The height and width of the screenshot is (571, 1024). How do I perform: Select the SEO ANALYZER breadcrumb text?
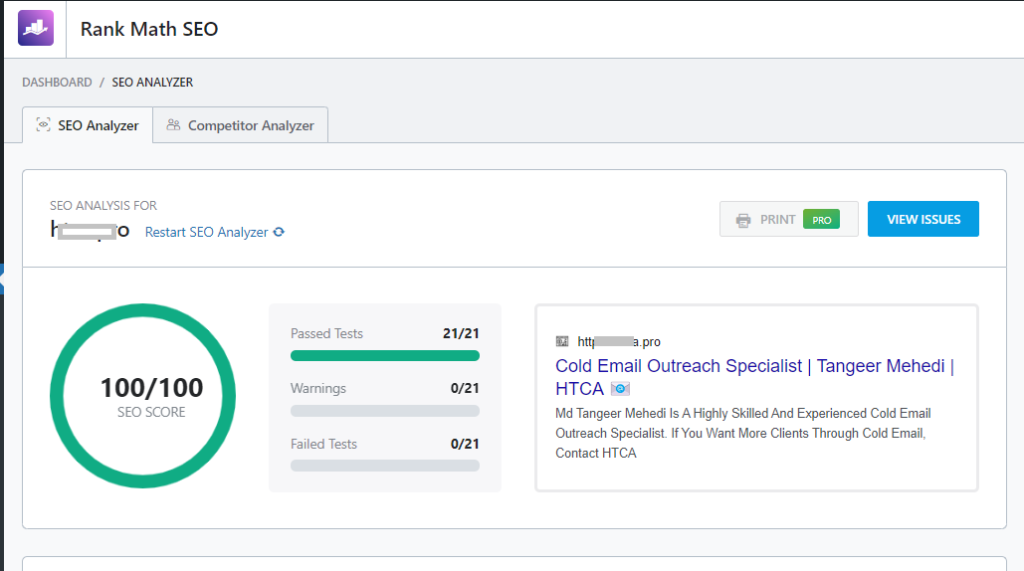[152, 82]
